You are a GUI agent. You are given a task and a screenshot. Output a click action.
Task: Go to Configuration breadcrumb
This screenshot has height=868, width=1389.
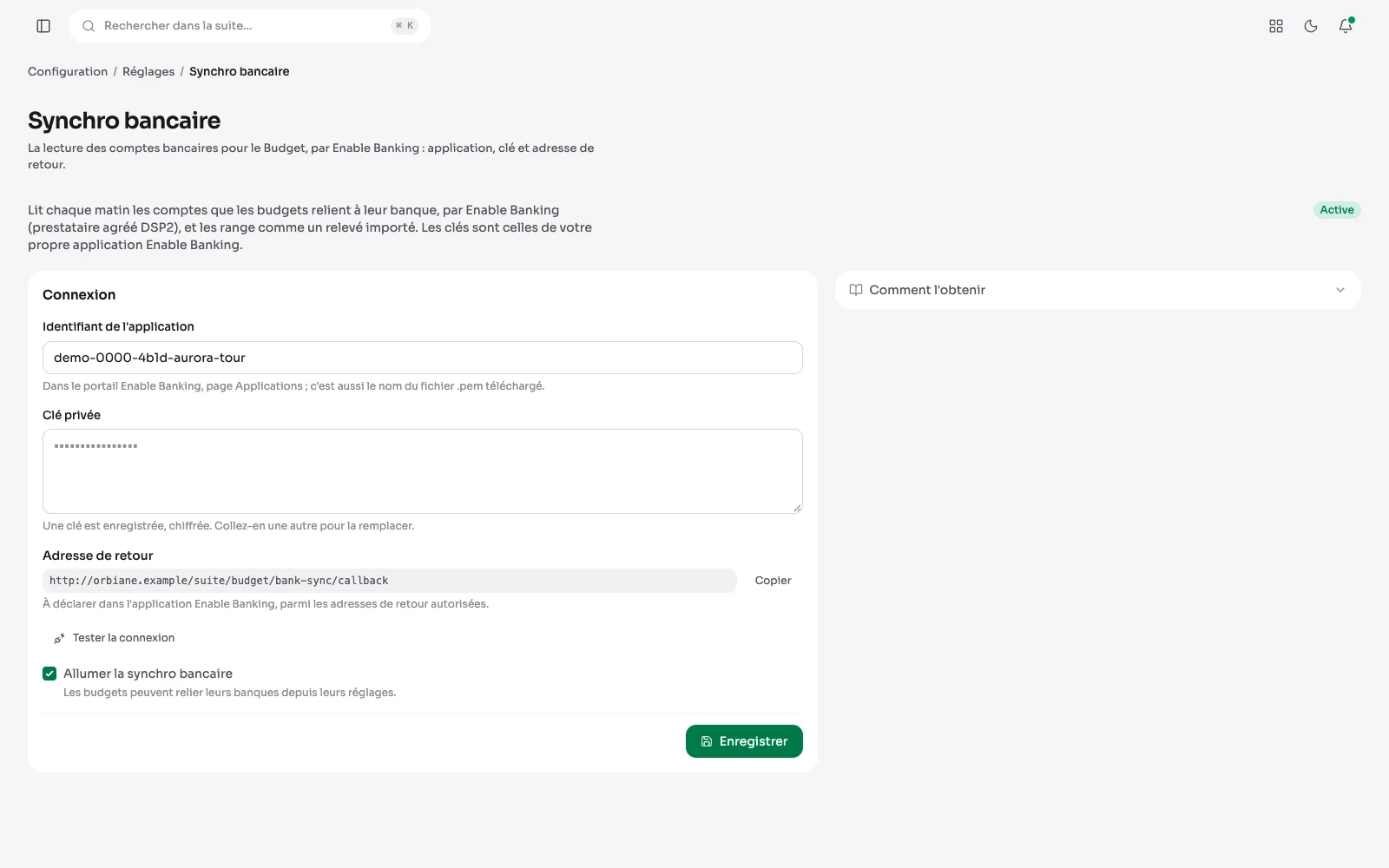[68, 71]
